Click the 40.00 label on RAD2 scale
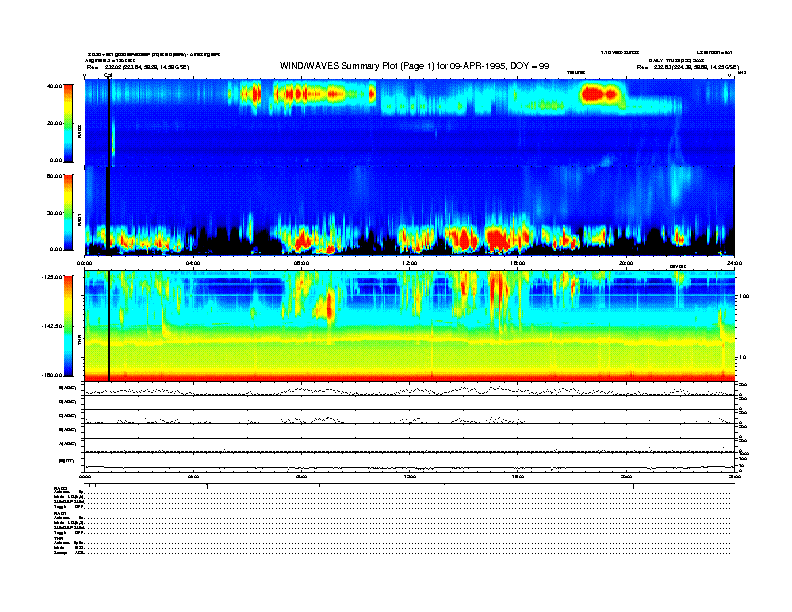 54,86
